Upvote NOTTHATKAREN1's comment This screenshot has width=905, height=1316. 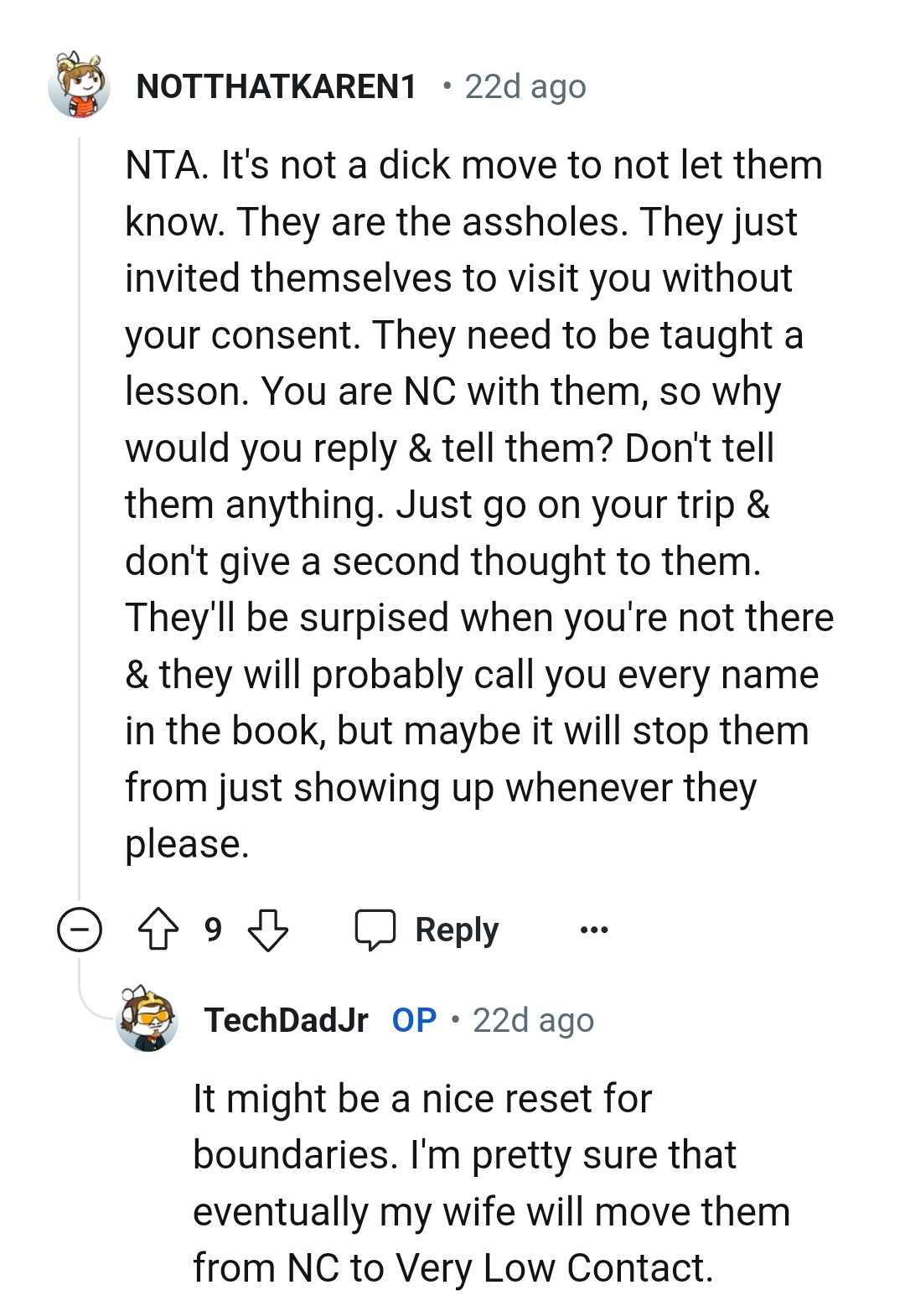point(158,930)
